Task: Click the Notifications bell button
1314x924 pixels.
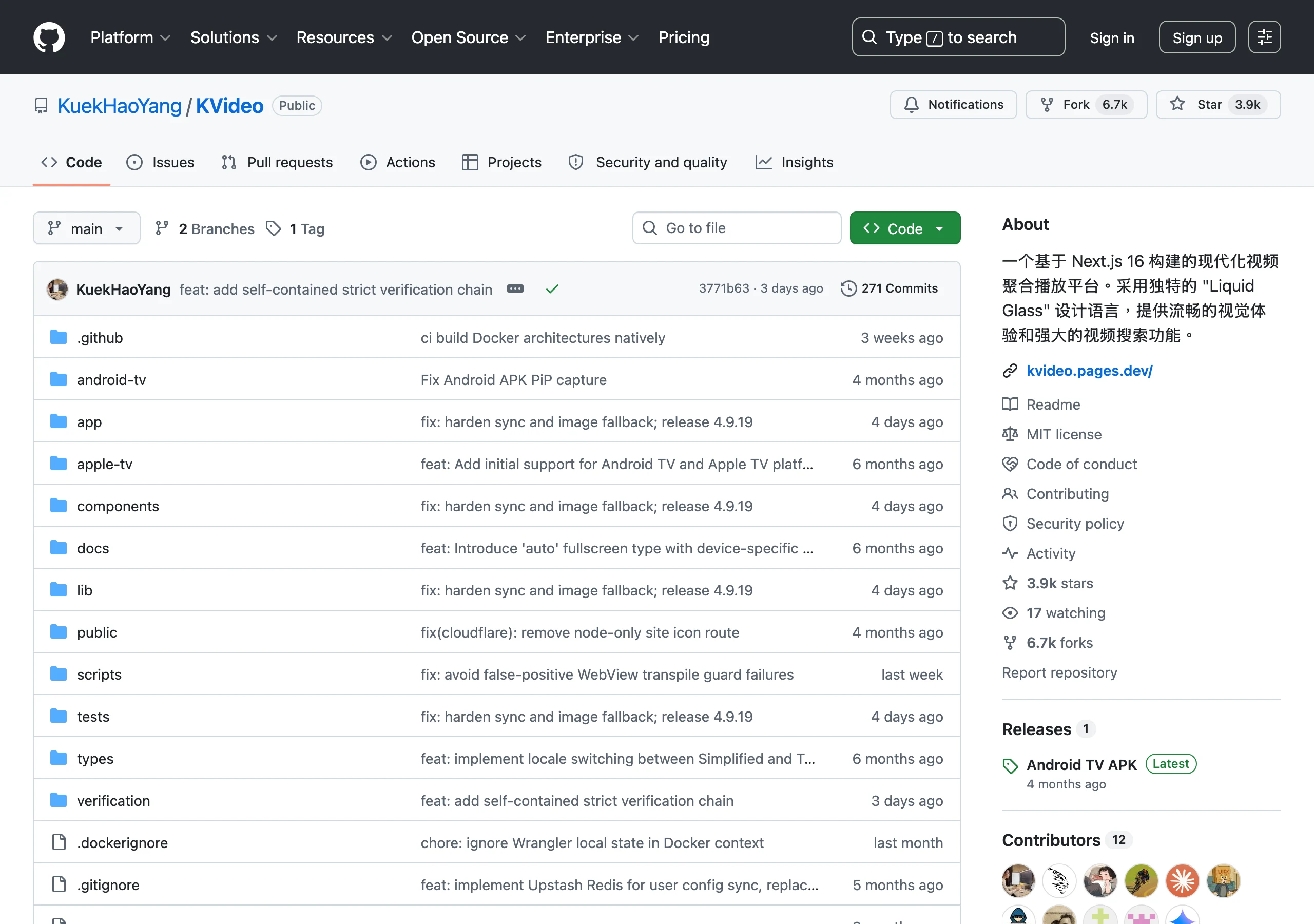Action: point(953,105)
